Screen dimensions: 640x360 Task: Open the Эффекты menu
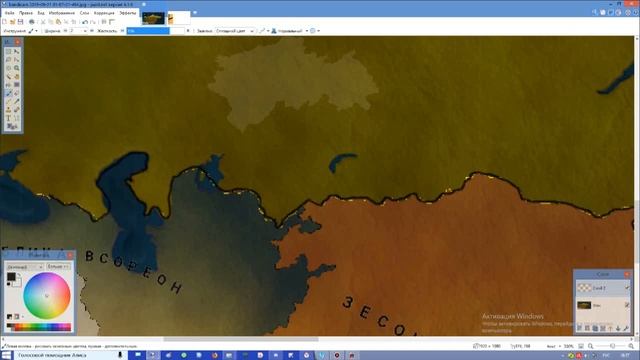[128, 13]
